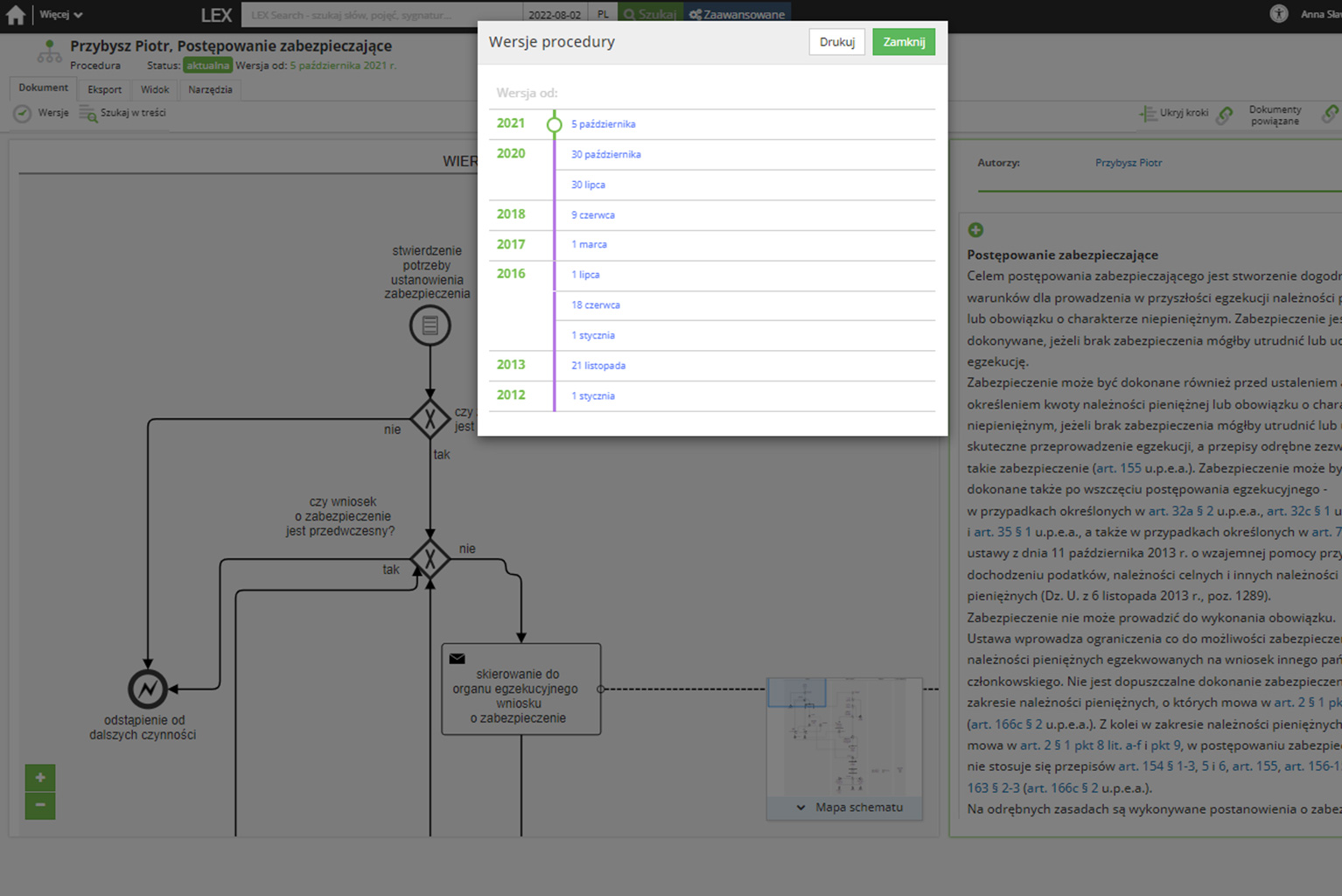Open art. 154 § 1-3 link

point(1157,766)
